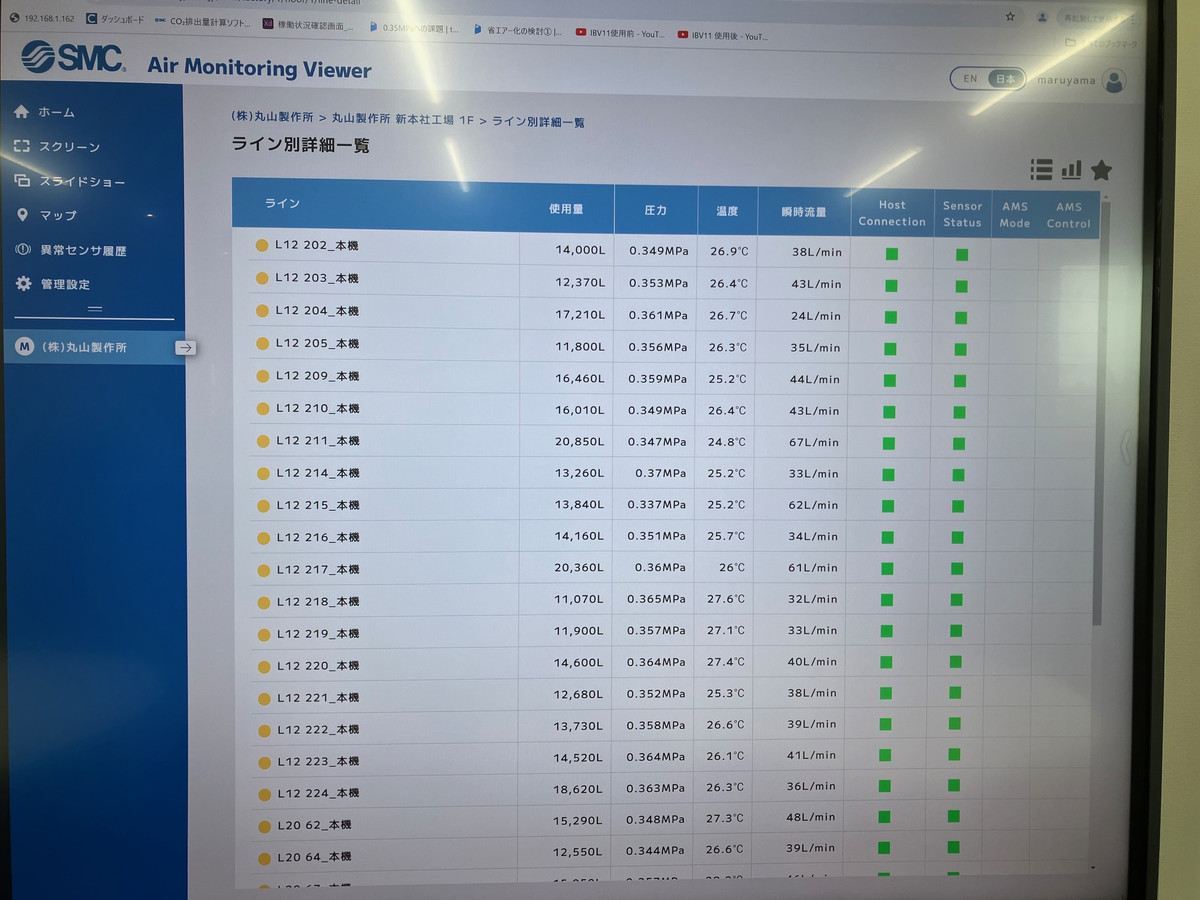Select row L12 204_本機
The image size is (1200, 900).
tap(671, 313)
